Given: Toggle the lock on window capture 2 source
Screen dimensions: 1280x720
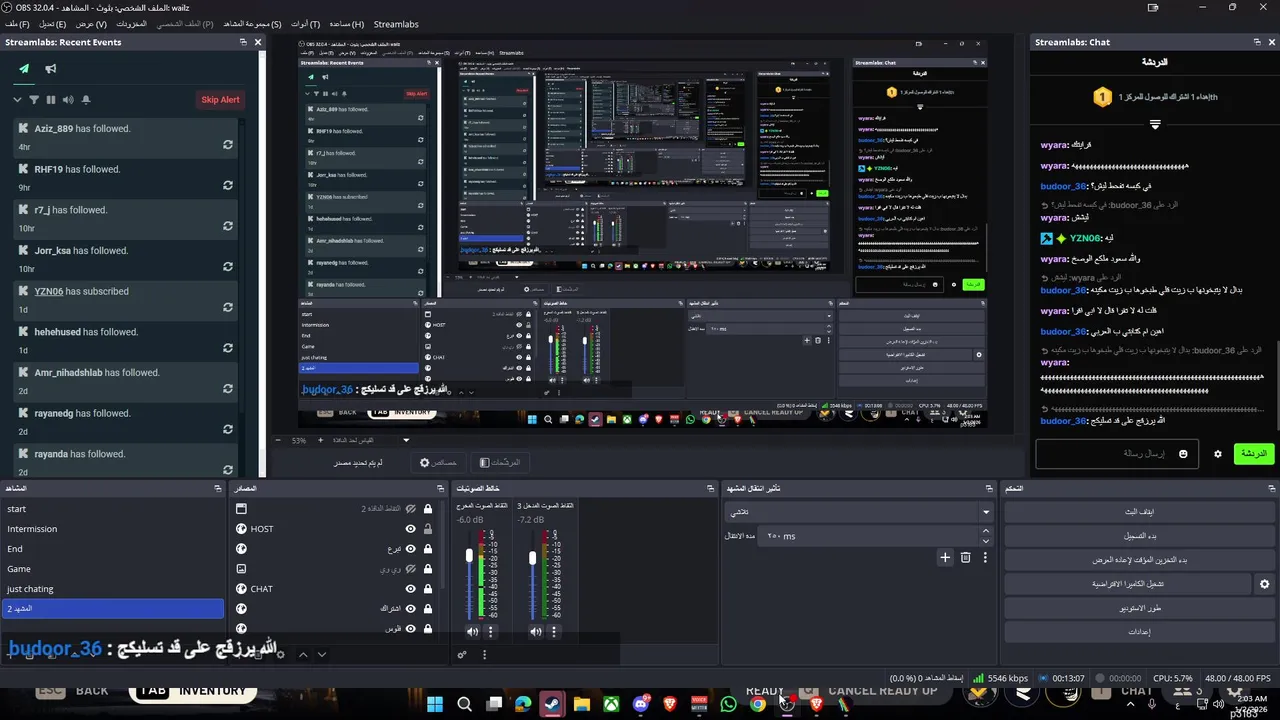Looking at the screenshot, I should (428, 509).
